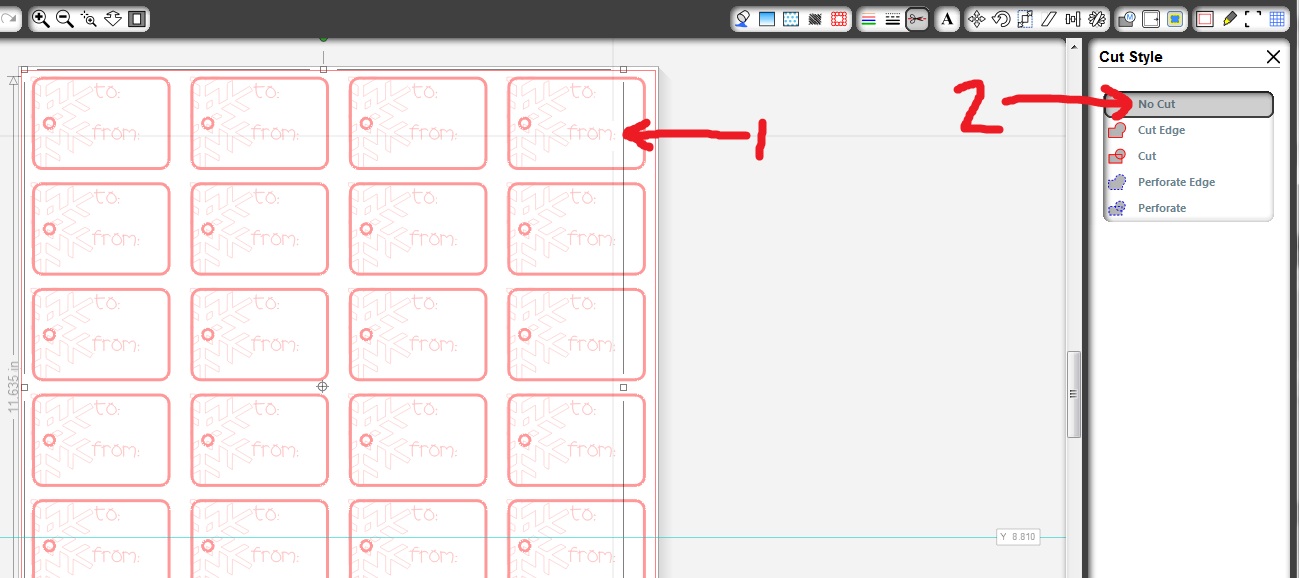Select the Drag Zoom arrow tool

[x=113, y=18]
